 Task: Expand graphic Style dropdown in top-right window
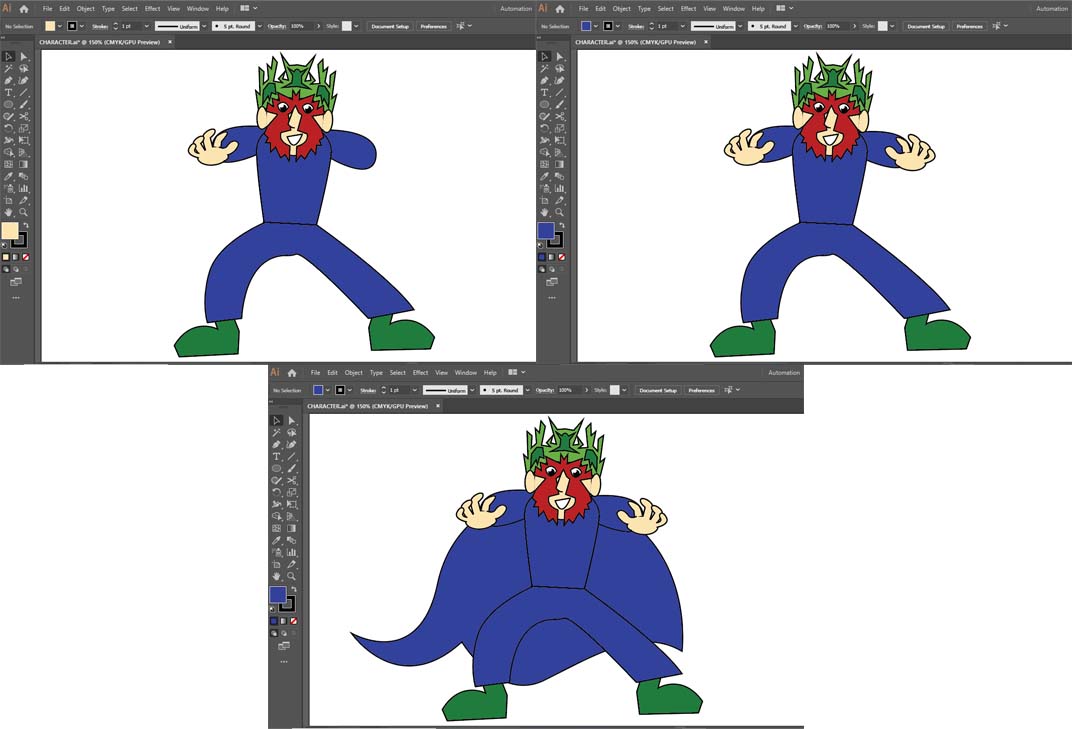(x=892, y=26)
